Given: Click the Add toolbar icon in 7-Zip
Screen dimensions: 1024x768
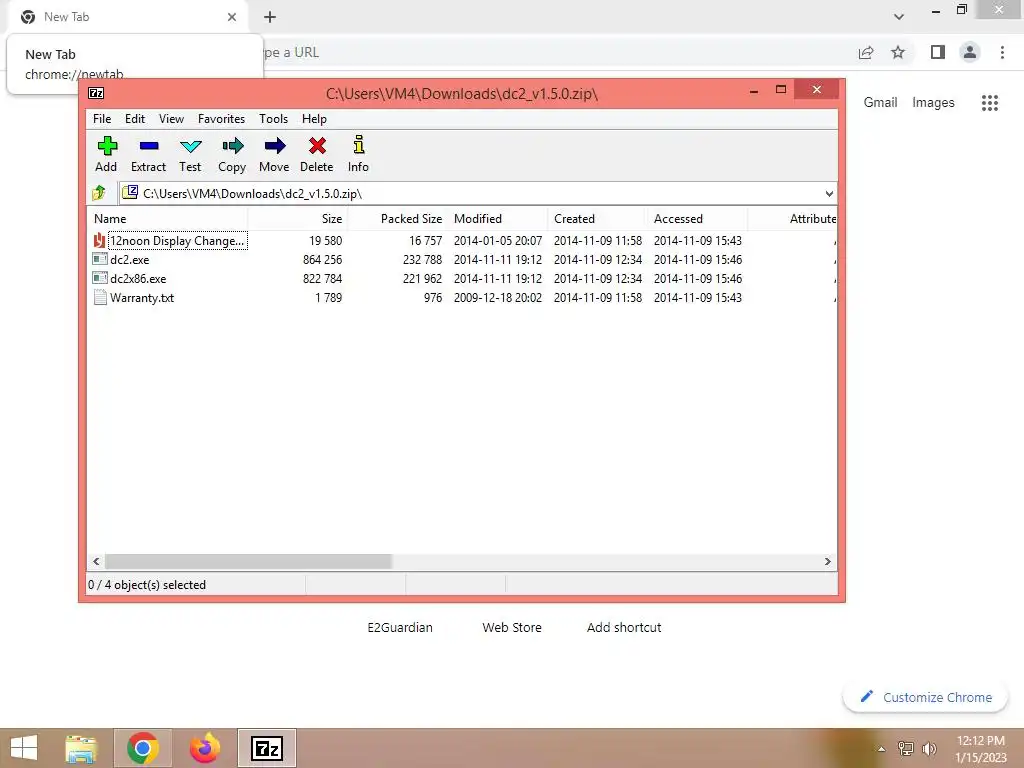Looking at the screenshot, I should 107,146.
